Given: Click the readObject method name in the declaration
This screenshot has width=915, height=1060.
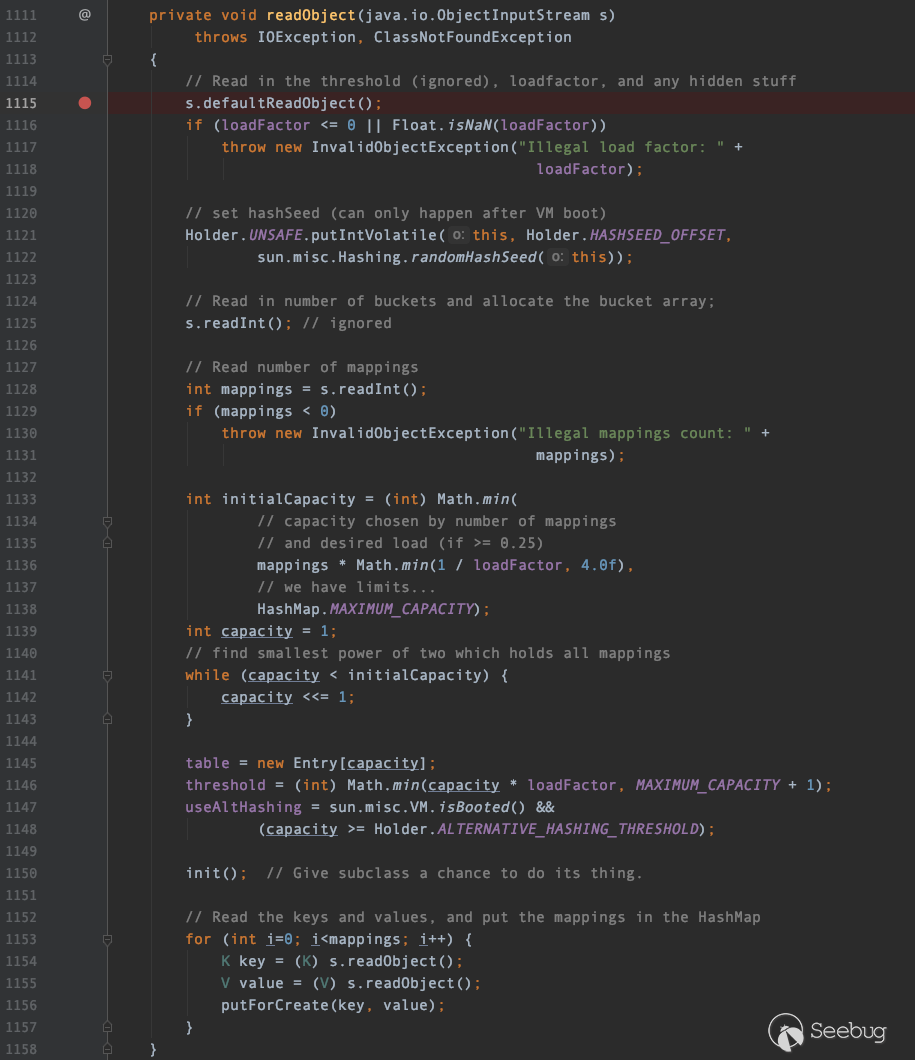Looking at the screenshot, I should [x=311, y=15].
